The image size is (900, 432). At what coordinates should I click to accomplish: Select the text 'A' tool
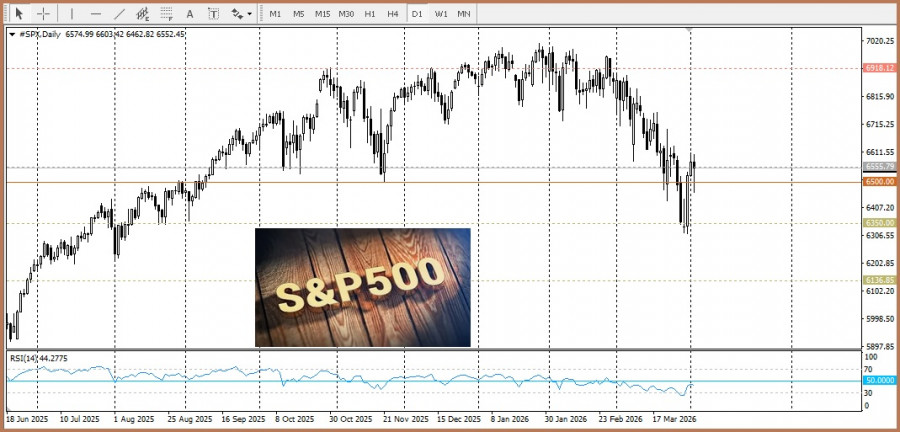pos(190,13)
